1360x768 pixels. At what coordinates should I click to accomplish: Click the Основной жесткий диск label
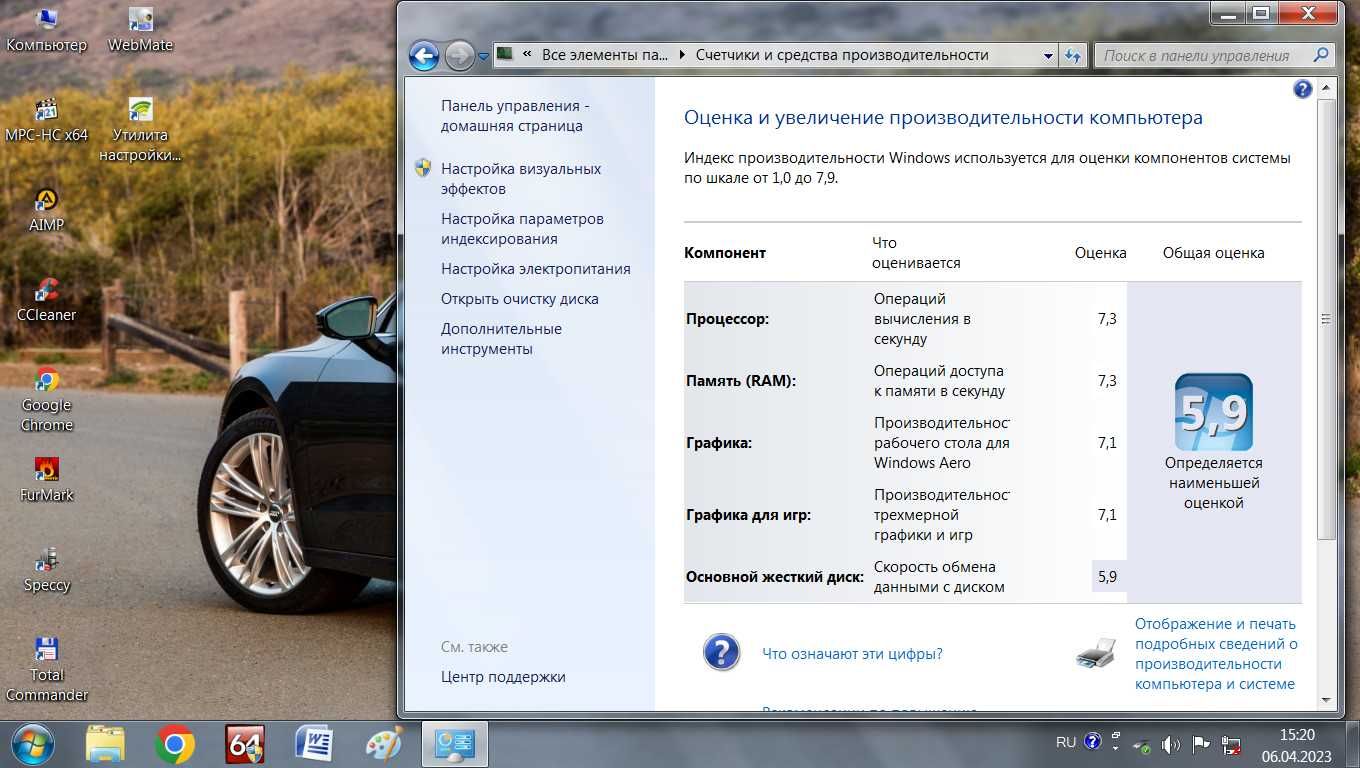(x=775, y=577)
